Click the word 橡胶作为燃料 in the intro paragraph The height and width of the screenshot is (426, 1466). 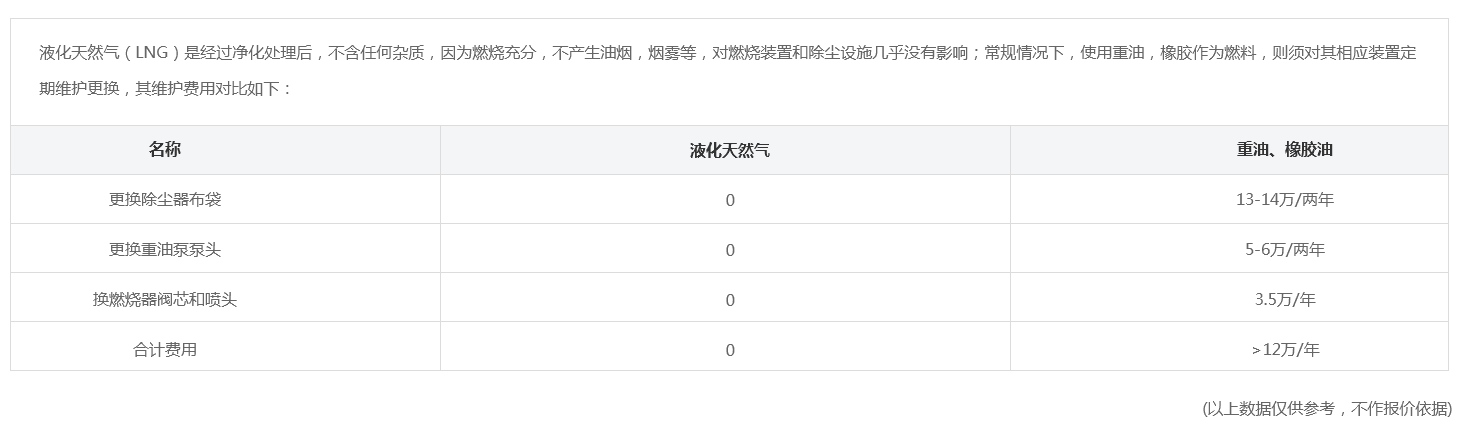pyautogui.click(x=1208, y=53)
